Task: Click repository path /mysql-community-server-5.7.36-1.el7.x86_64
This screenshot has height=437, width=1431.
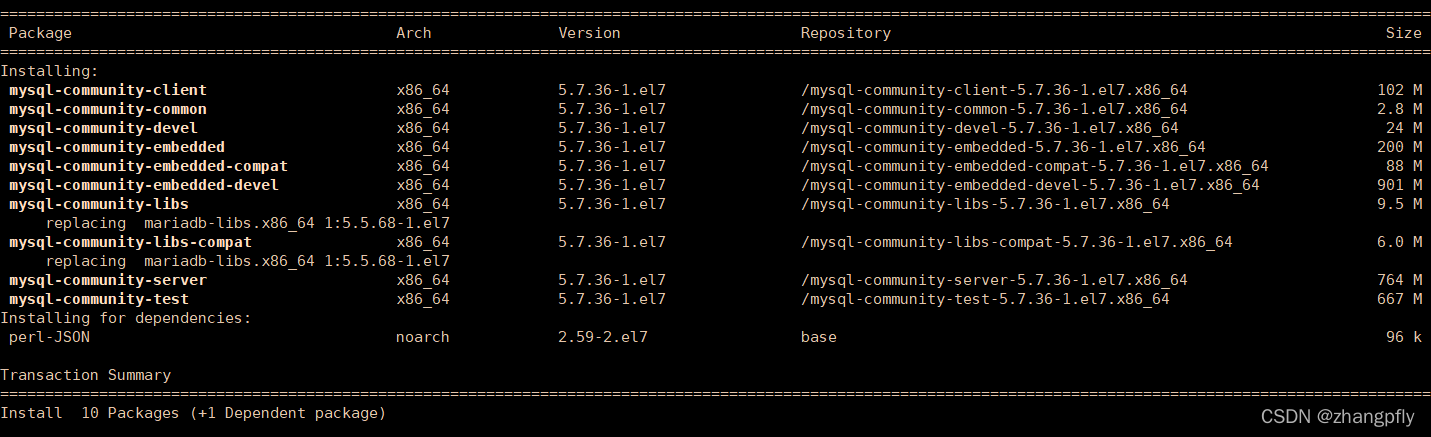Action: [x=994, y=280]
